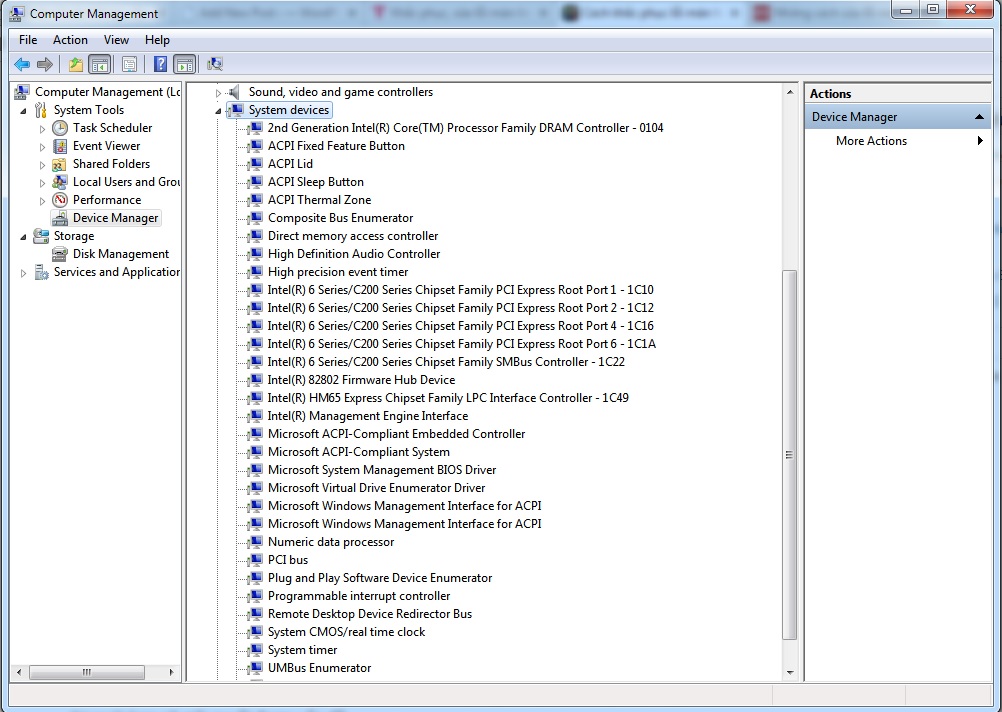The image size is (1002, 712).
Task: Select Disk Management in the Storage tree
Action: pos(120,254)
